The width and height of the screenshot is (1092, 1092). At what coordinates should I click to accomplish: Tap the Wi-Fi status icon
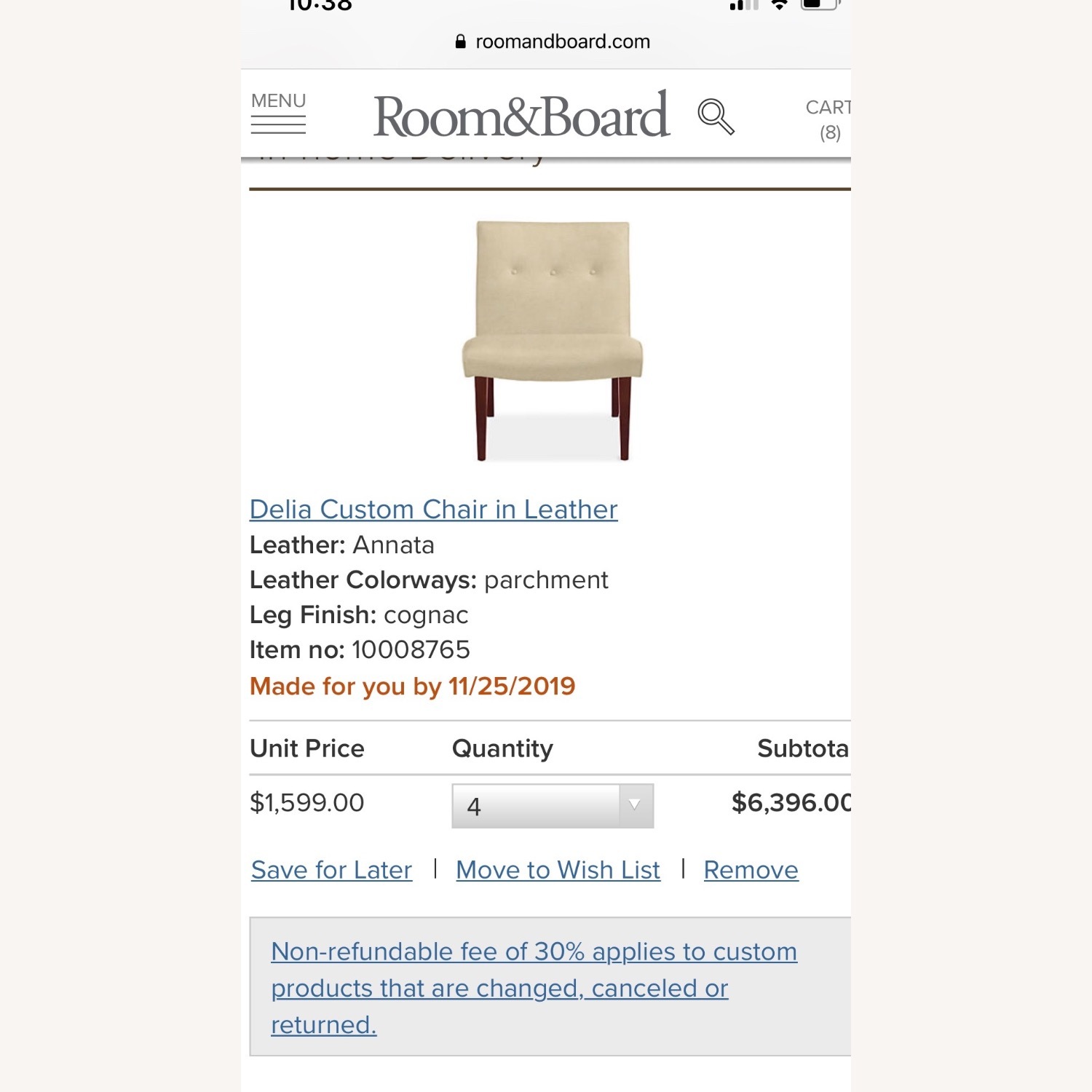tap(779, 6)
